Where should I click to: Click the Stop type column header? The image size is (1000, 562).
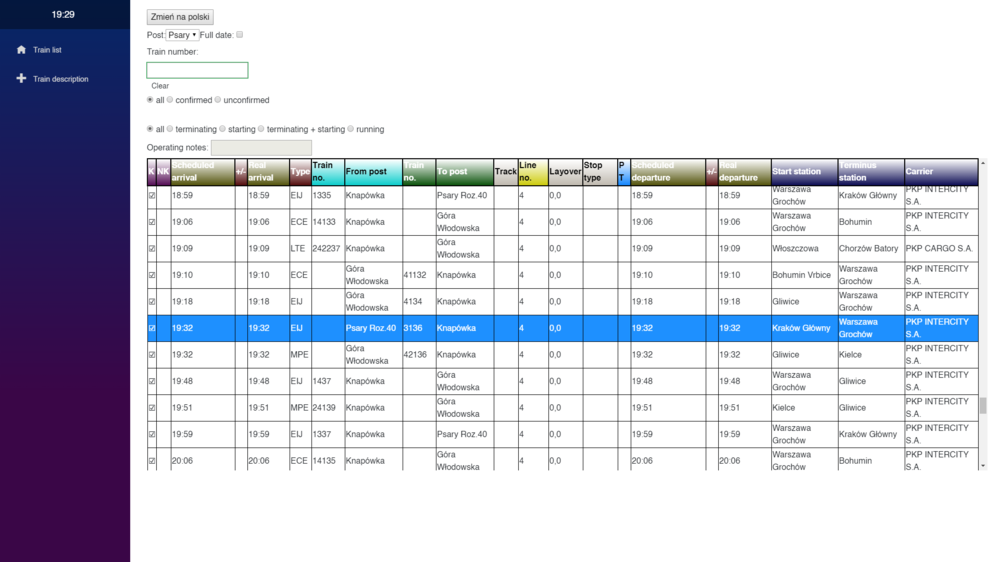pos(599,172)
